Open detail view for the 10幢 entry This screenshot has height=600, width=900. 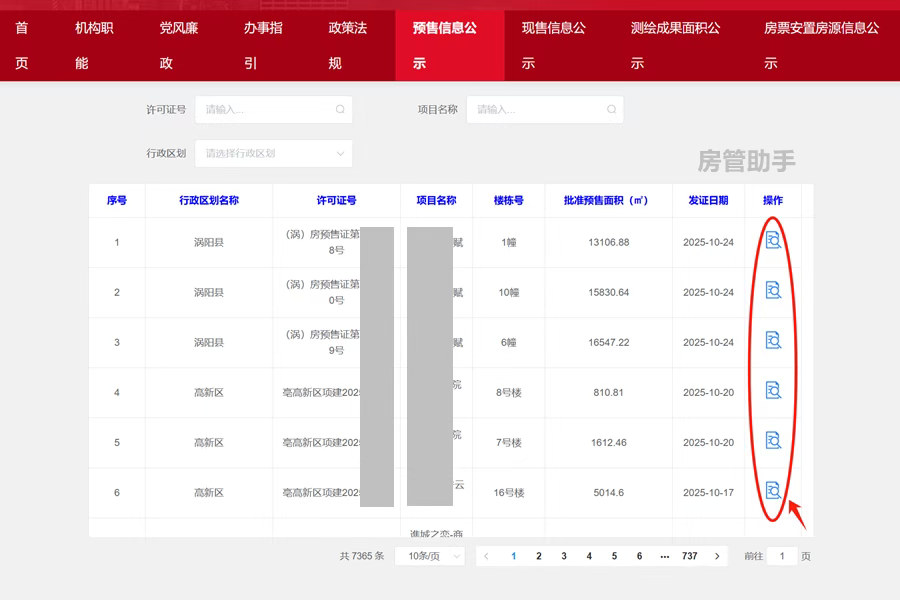point(771,291)
